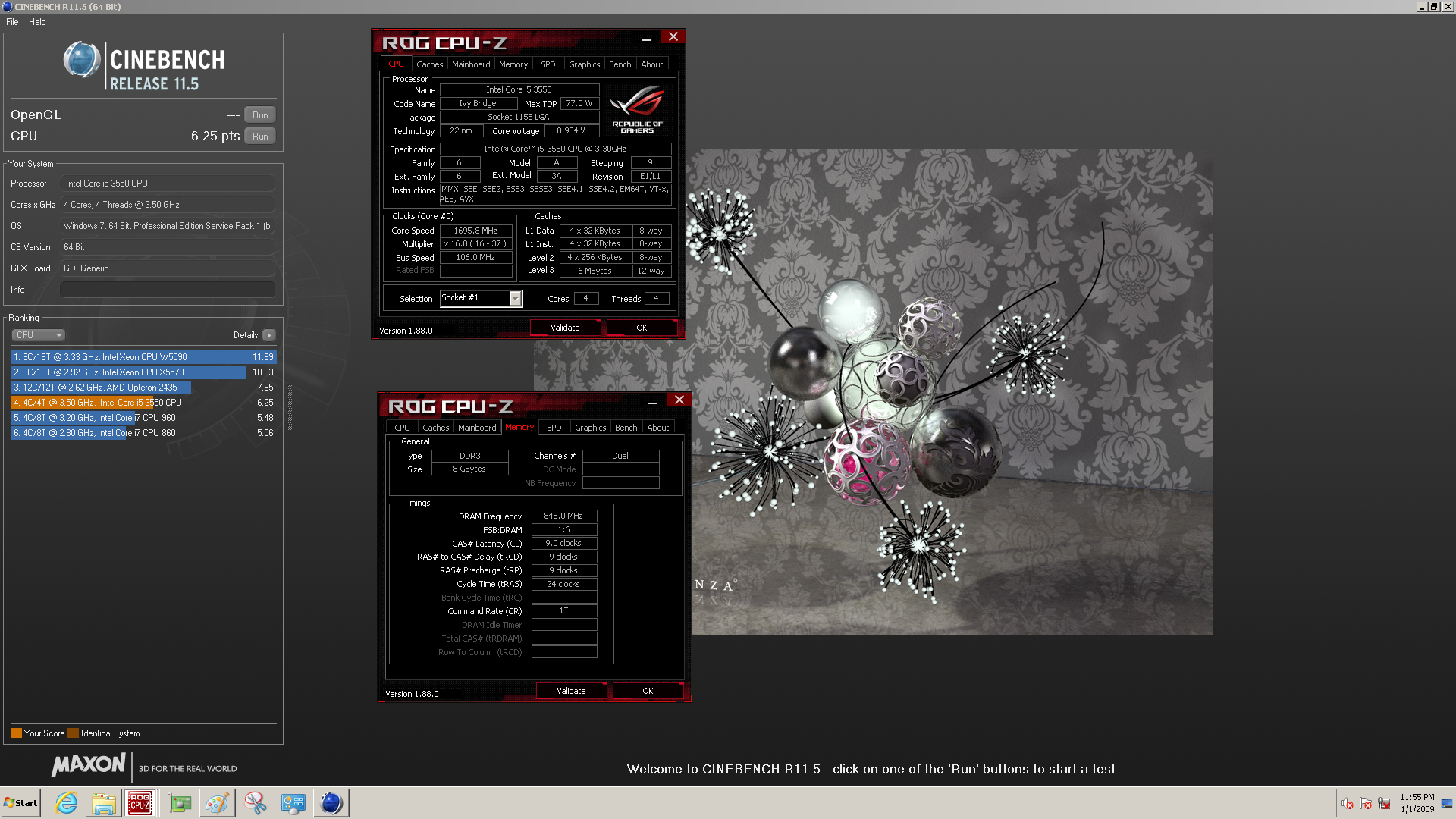Click the ROG CPU-Z taskbar icon
Screen dimensions: 1456x819
140,803
